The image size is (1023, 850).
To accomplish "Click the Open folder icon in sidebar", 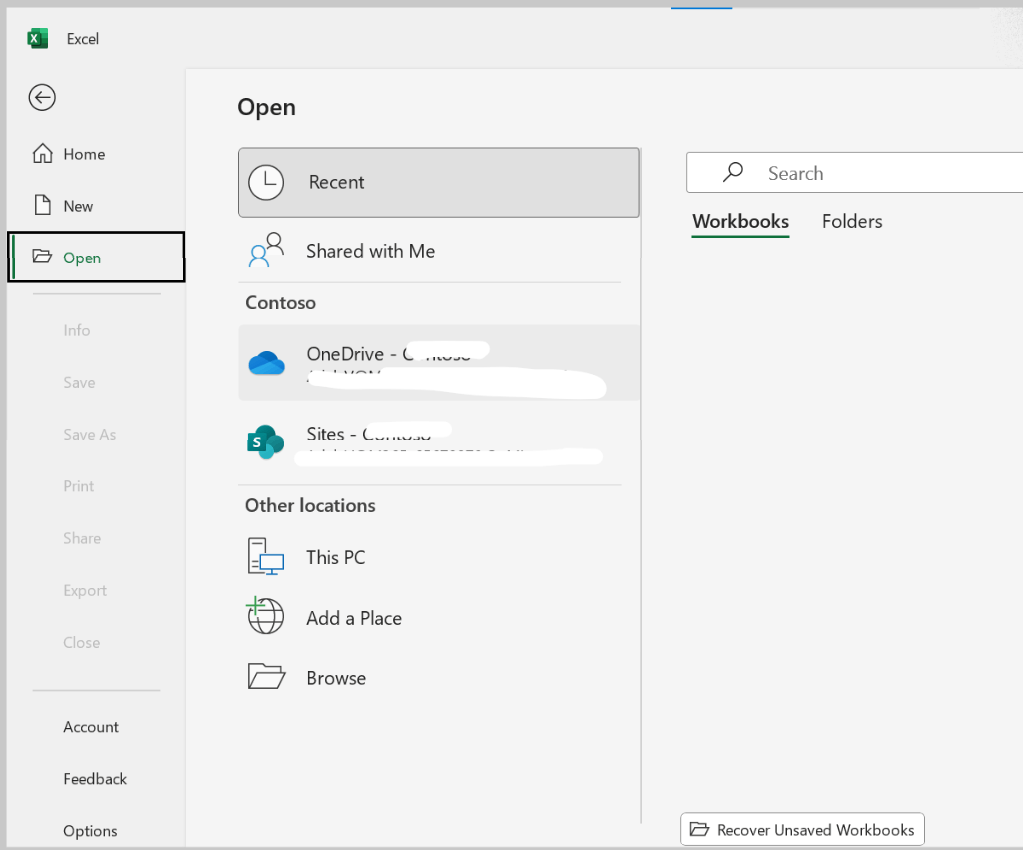I will pyautogui.click(x=42, y=256).
